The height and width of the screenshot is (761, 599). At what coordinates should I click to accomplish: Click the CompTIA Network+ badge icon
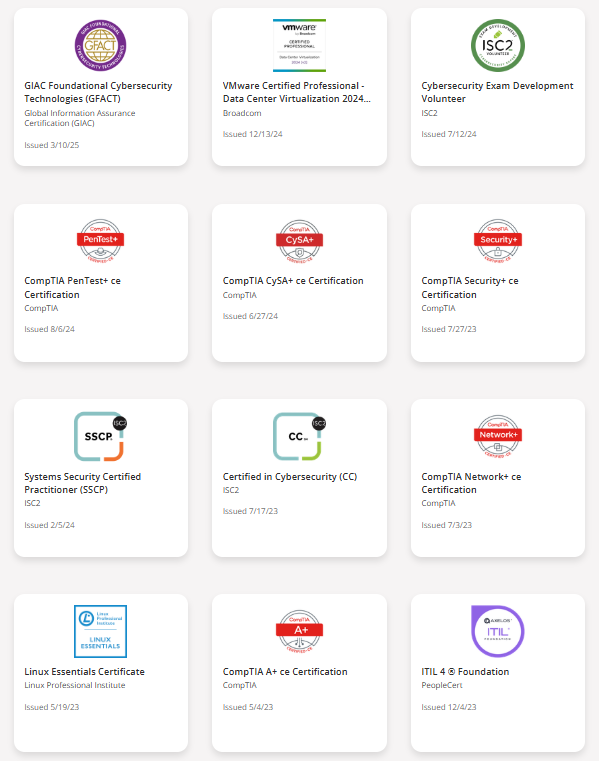click(x=498, y=436)
